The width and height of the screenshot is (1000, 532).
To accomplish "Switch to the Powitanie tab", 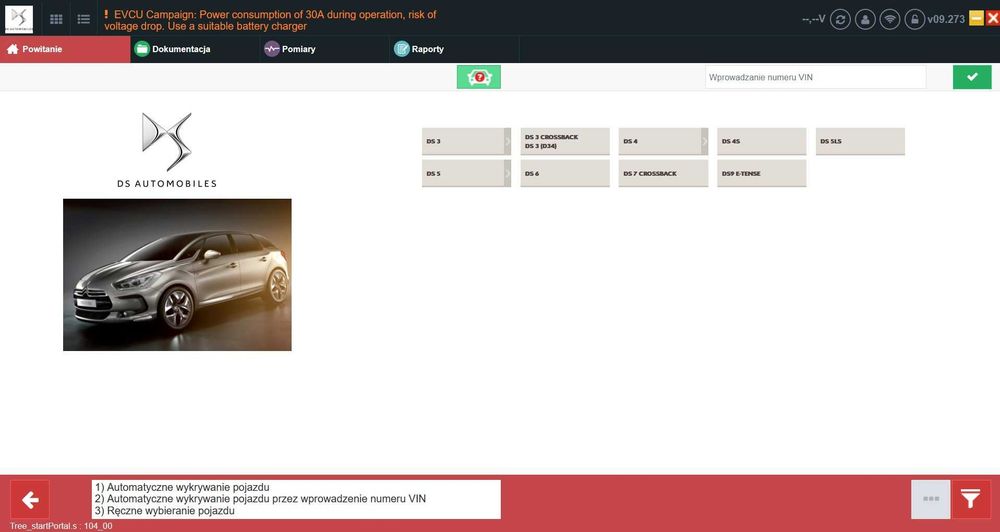I will coord(65,49).
